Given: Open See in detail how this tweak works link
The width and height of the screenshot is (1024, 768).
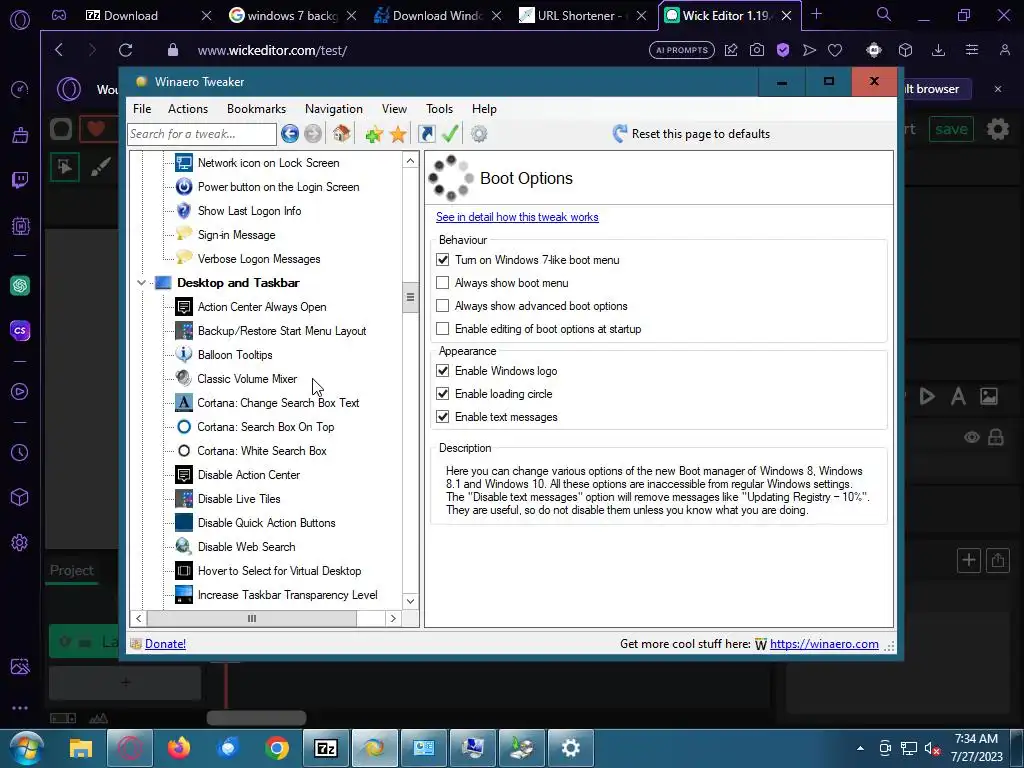Looking at the screenshot, I should coord(517,217).
